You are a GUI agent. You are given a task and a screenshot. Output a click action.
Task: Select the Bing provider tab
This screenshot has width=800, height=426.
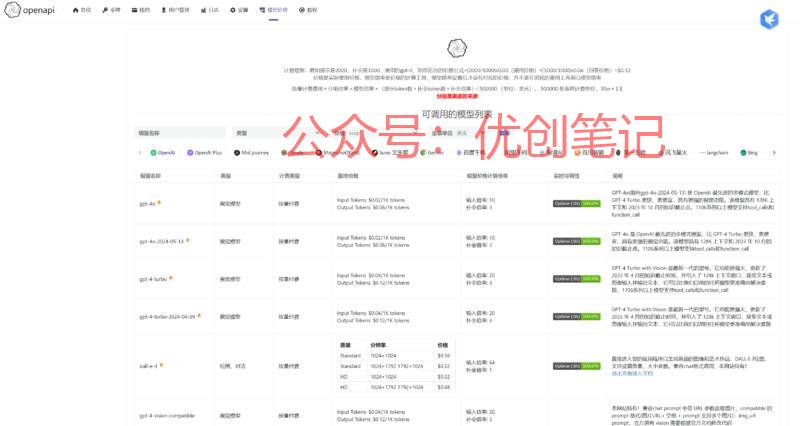coord(749,153)
